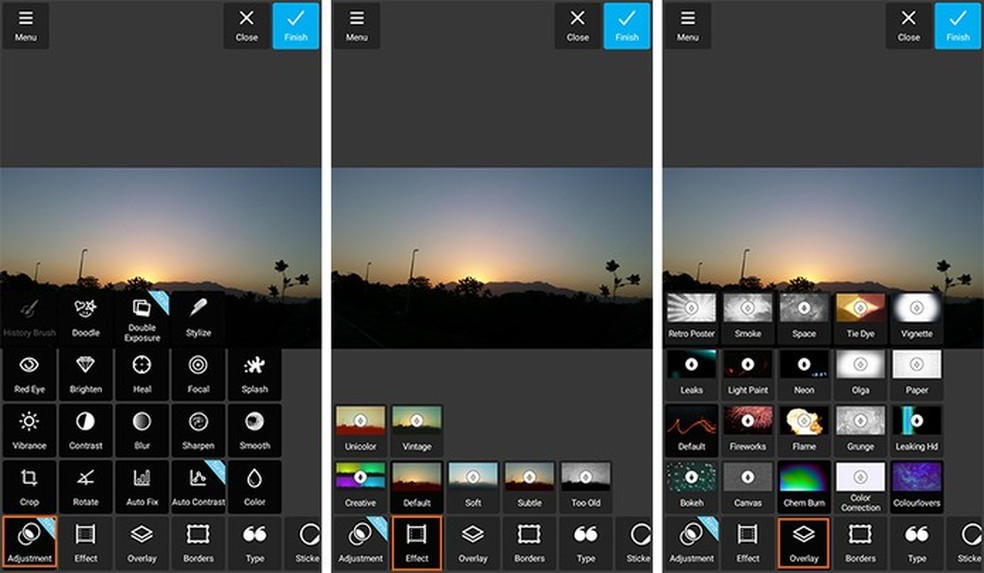Select the Grunge overlay pack

[x=860, y=431]
